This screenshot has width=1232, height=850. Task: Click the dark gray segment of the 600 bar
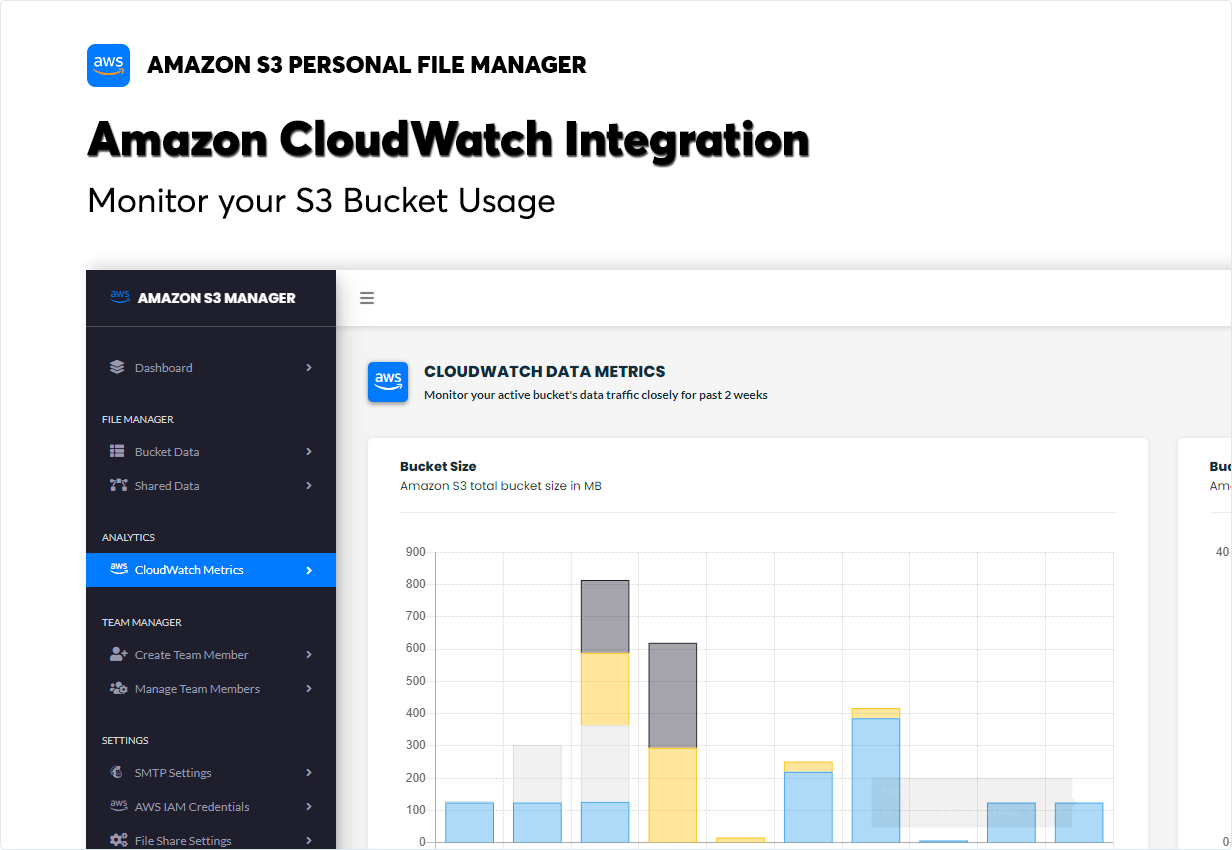[x=673, y=695]
